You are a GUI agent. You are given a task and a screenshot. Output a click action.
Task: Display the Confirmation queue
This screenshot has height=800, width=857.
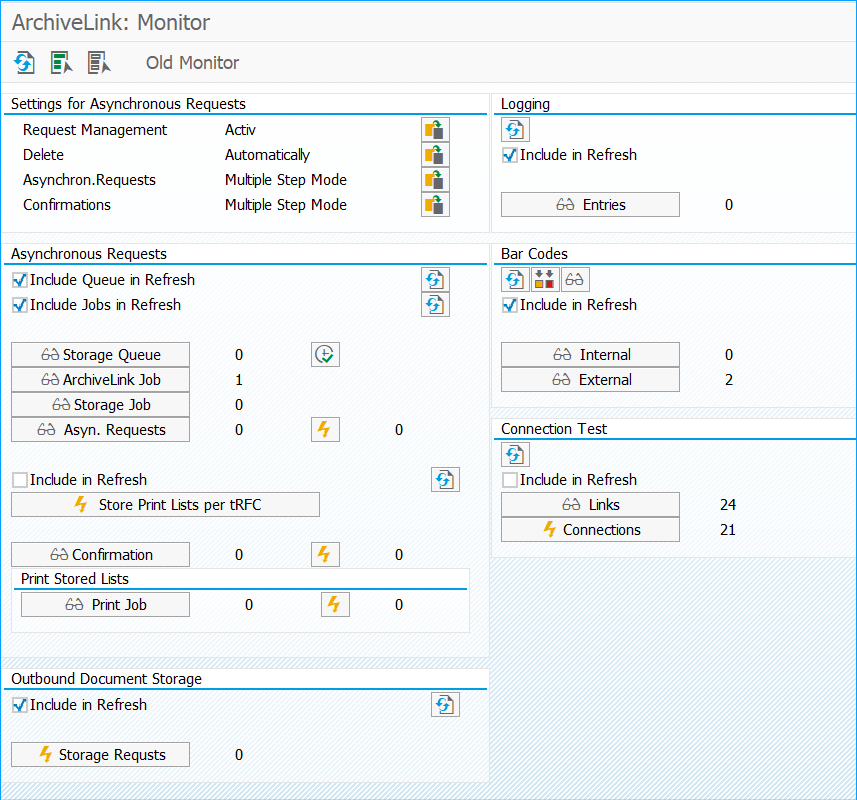pyautogui.click(x=101, y=555)
